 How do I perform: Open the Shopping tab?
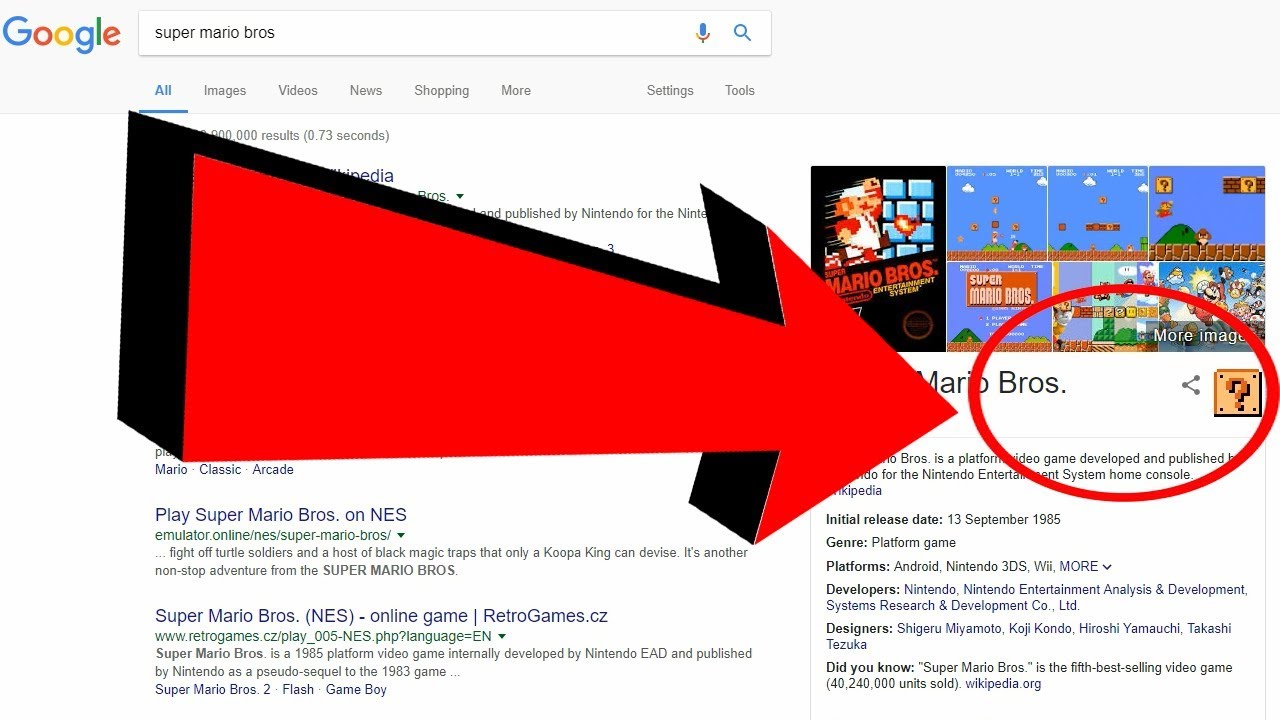click(442, 90)
